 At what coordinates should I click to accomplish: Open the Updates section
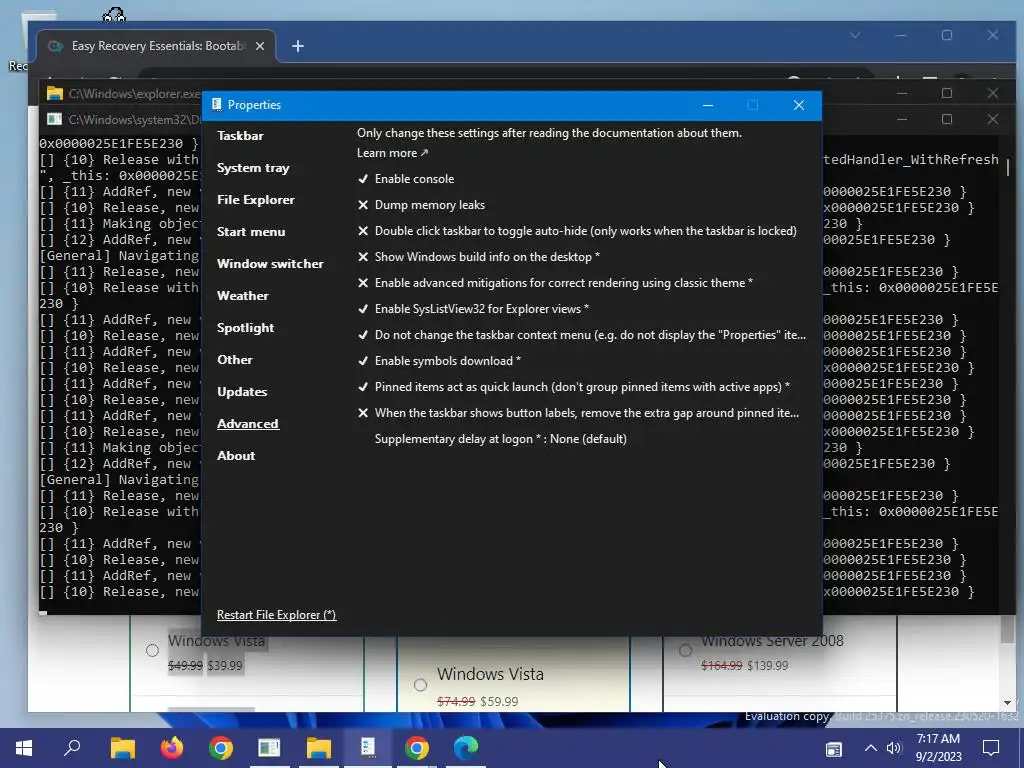point(242,392)
